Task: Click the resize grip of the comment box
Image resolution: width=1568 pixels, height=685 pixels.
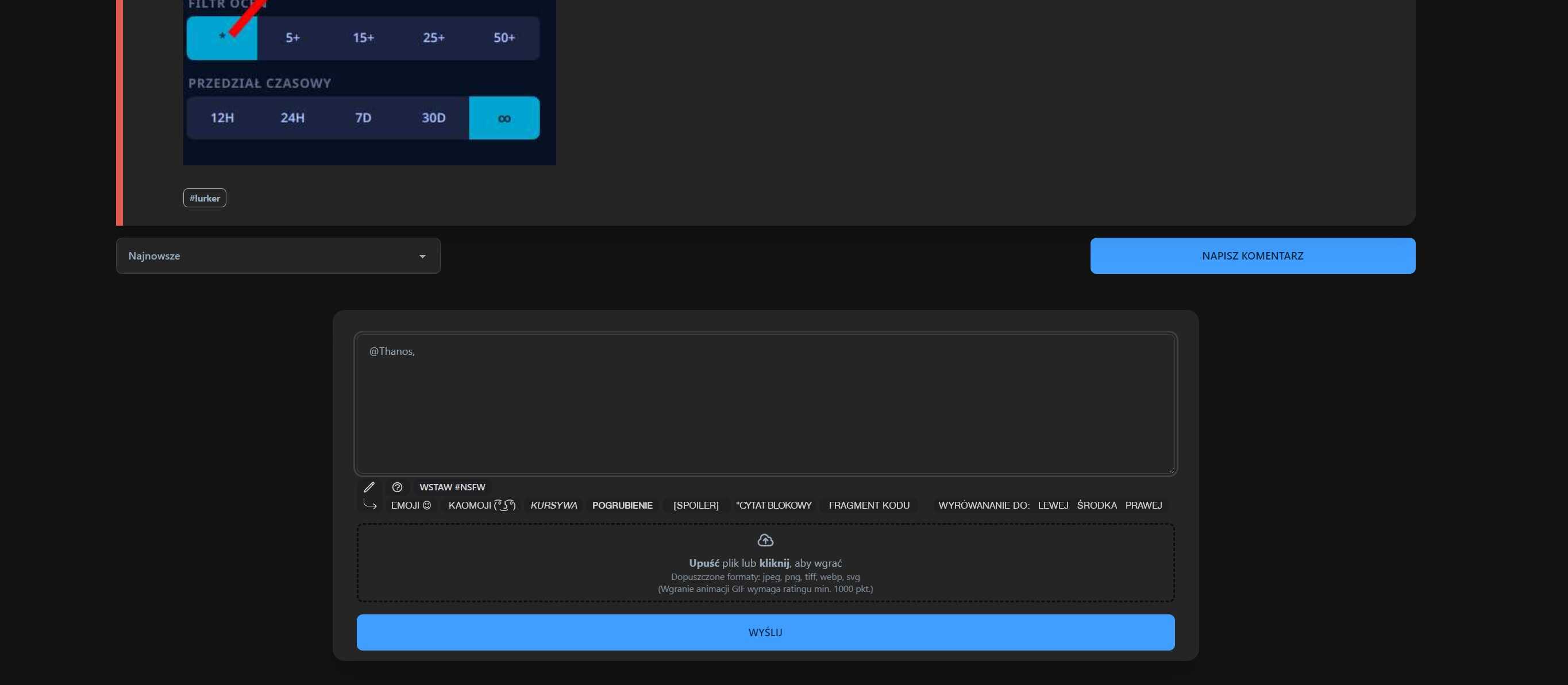Action: (x=1170, y=470)
